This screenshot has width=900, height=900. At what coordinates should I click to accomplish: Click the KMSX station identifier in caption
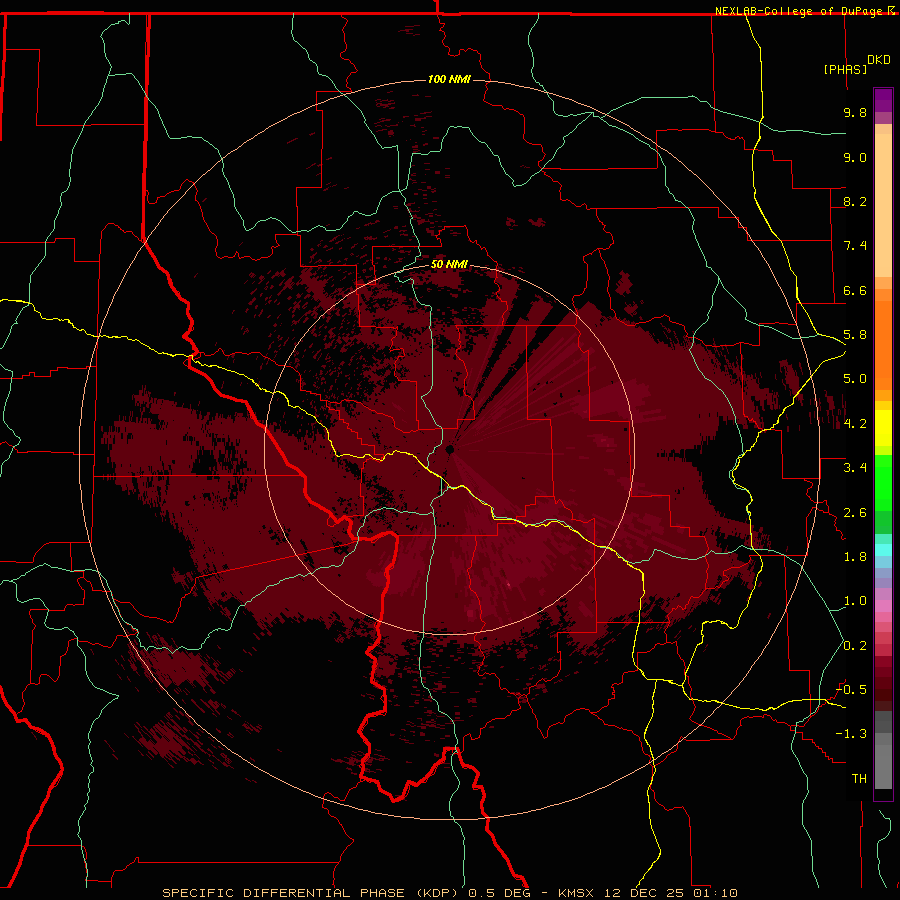[x=577, y=893]
